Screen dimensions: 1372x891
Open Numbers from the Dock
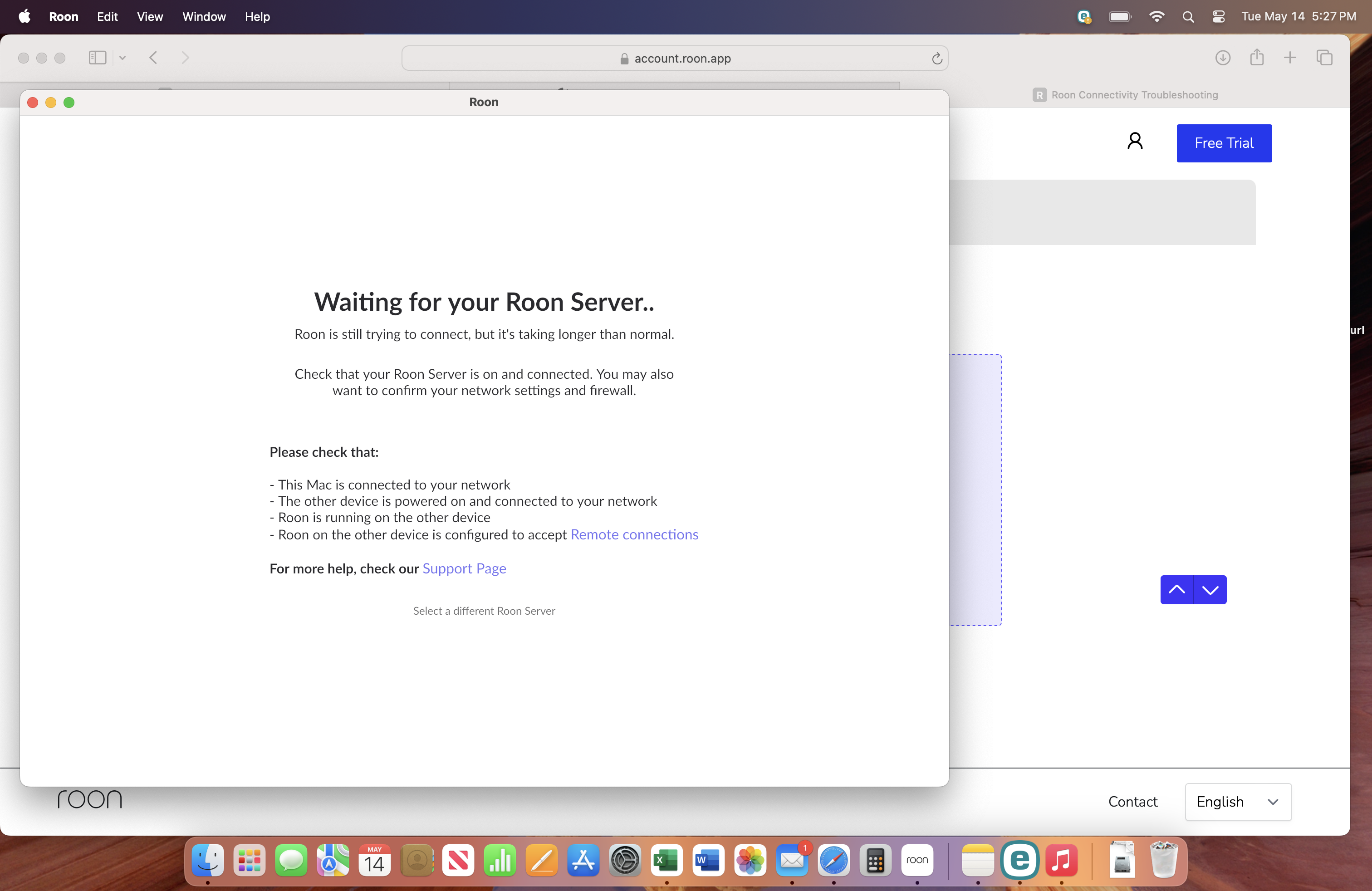(x=500, y=861)
